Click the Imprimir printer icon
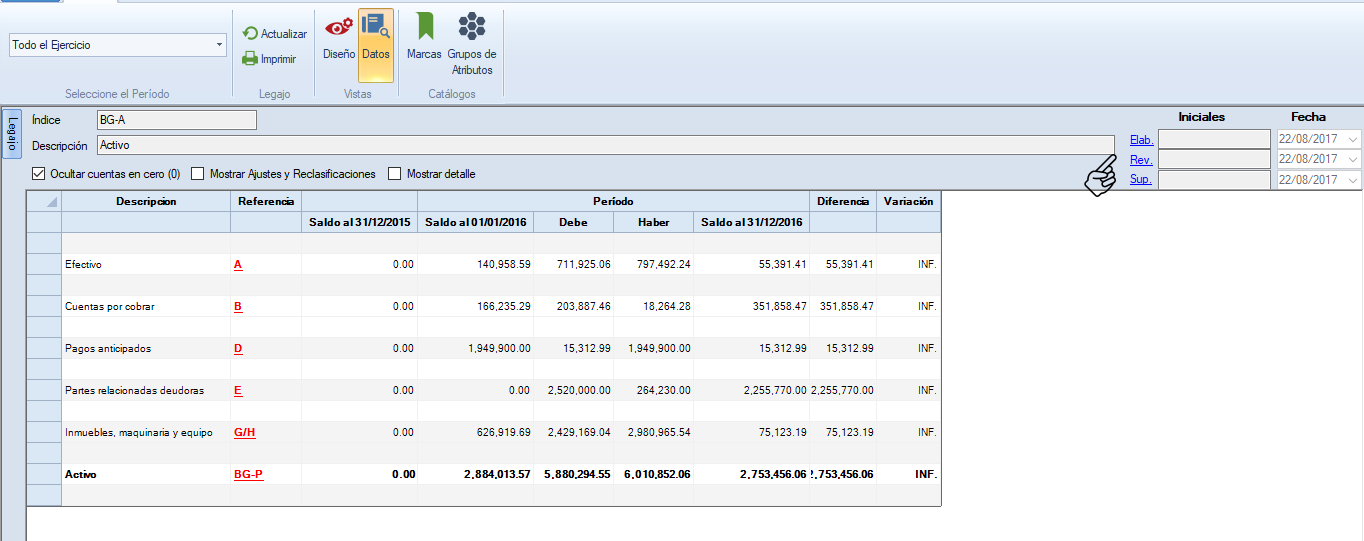 point(250,59)
